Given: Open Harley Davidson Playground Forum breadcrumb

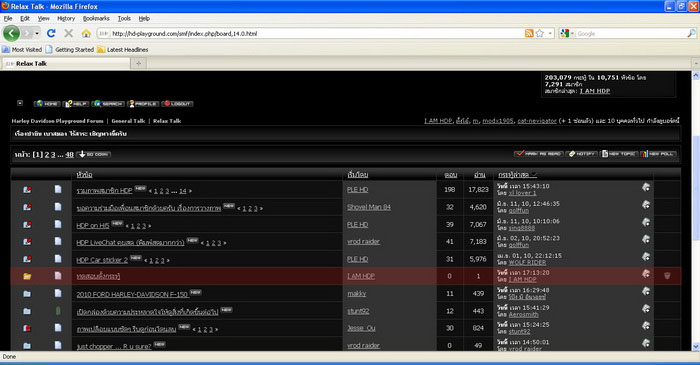Looking at the screenshot, I should pyautogui.click(x=58, y=121).
